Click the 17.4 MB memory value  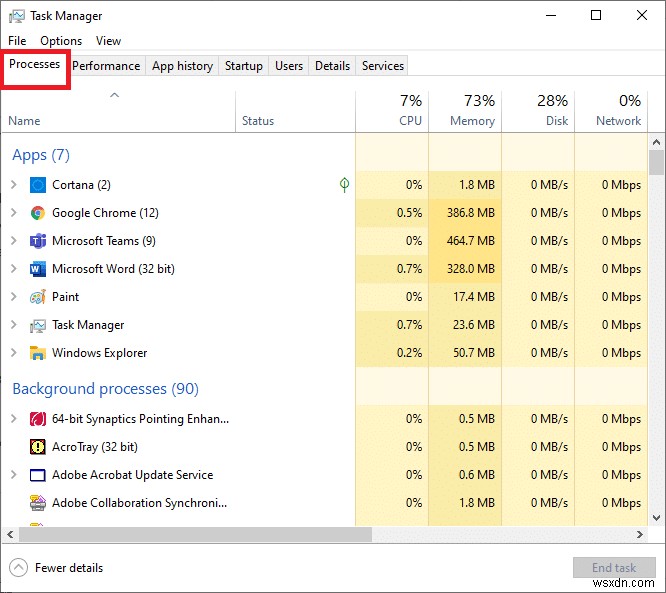474,297
